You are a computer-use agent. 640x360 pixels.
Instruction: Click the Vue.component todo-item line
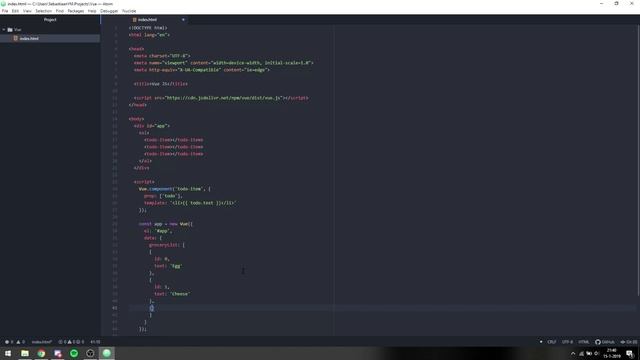coord(175,189)
